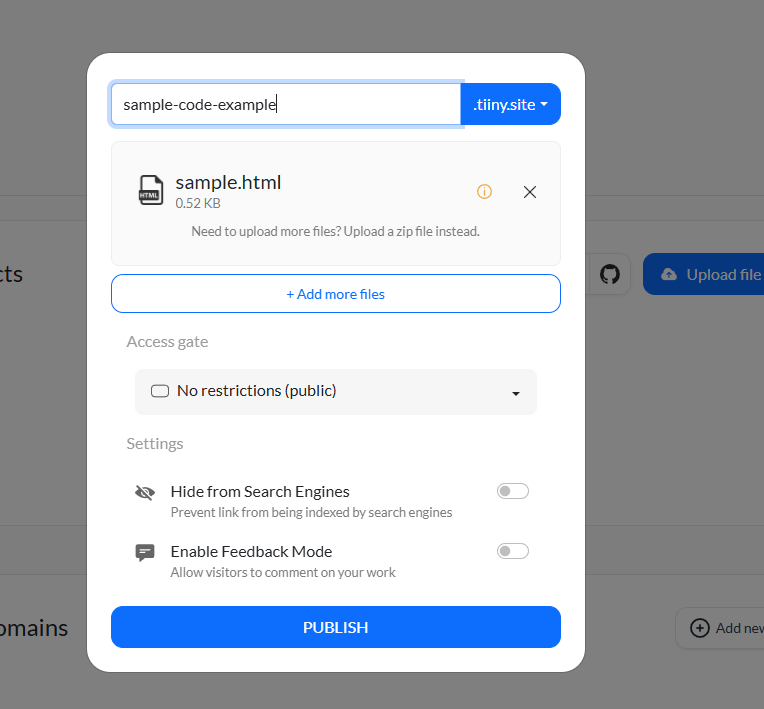The height and width of the screenshot is (709, 764).
Task: Enable the Hide from Search Engines switch
Action: [512, 491]
